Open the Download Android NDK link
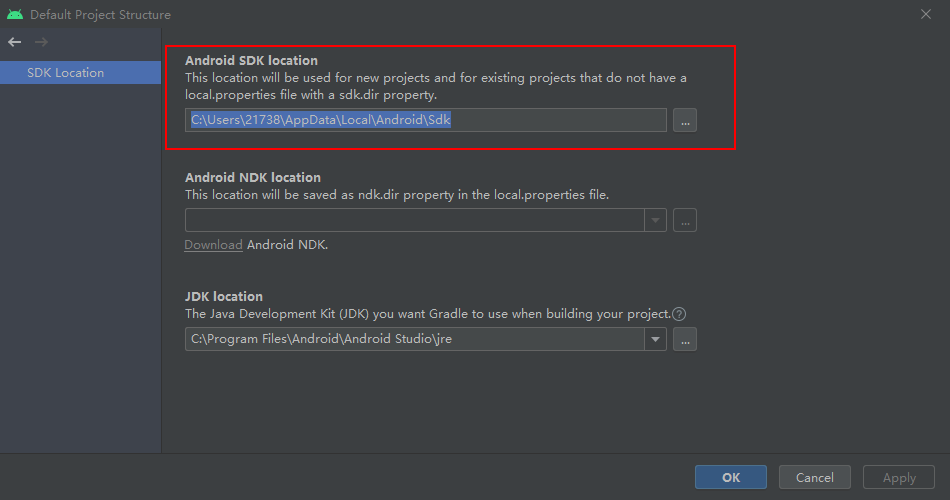950x500 pixels. click(x=213, y=245)
